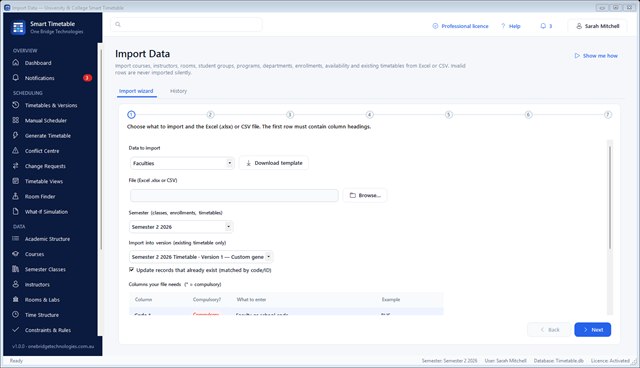Click the Sarah Mitchell account button
640x368 pixels.
click(x=598, y=26)
